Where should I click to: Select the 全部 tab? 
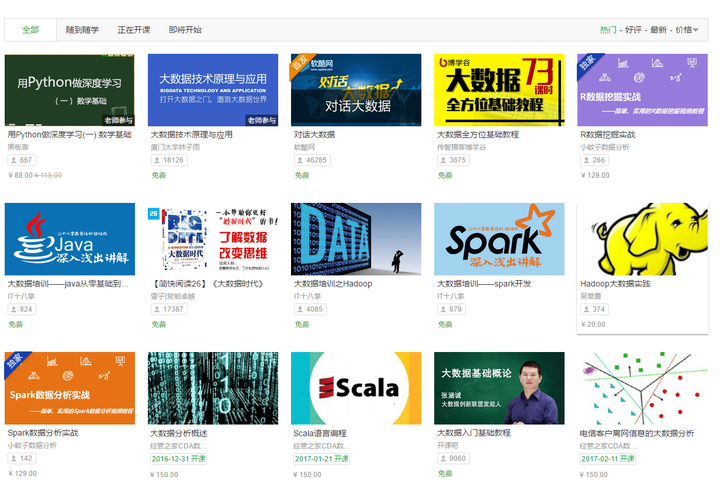click(x=31, y=30)
